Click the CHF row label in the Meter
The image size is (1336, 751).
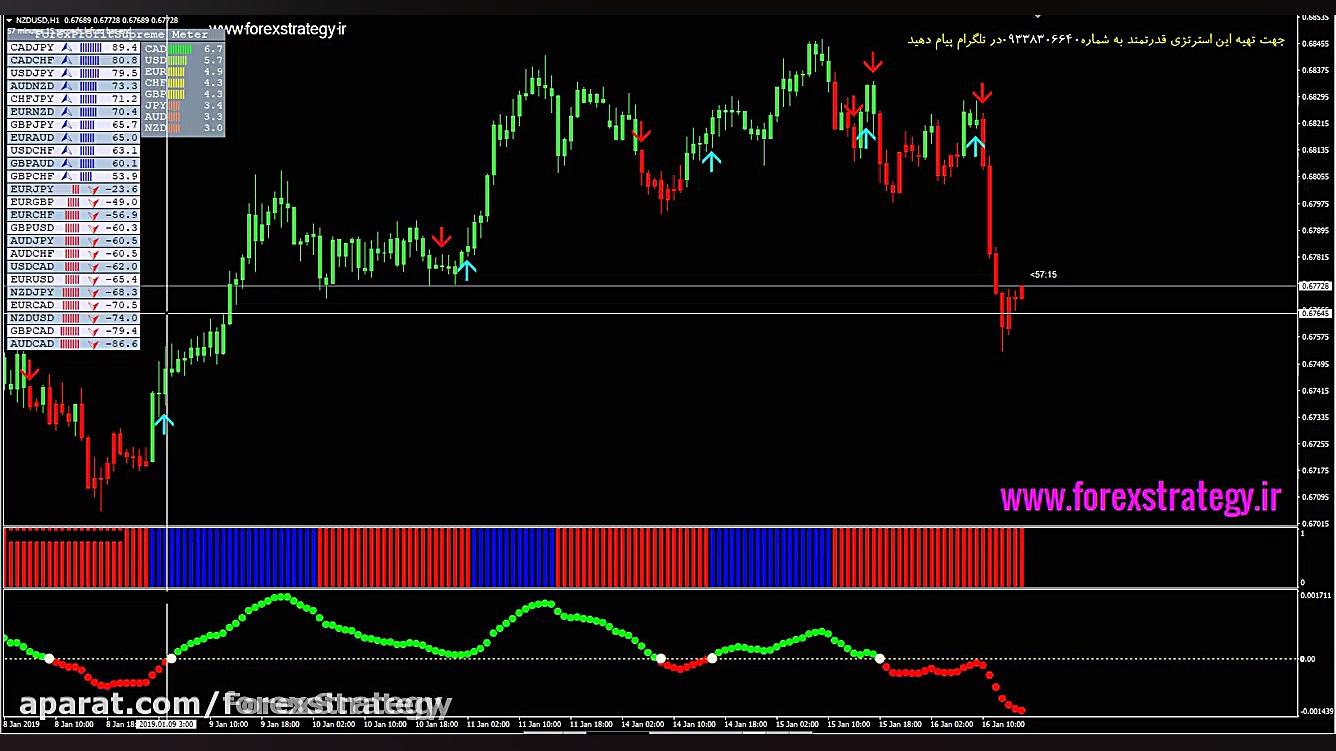coord(156,83)
